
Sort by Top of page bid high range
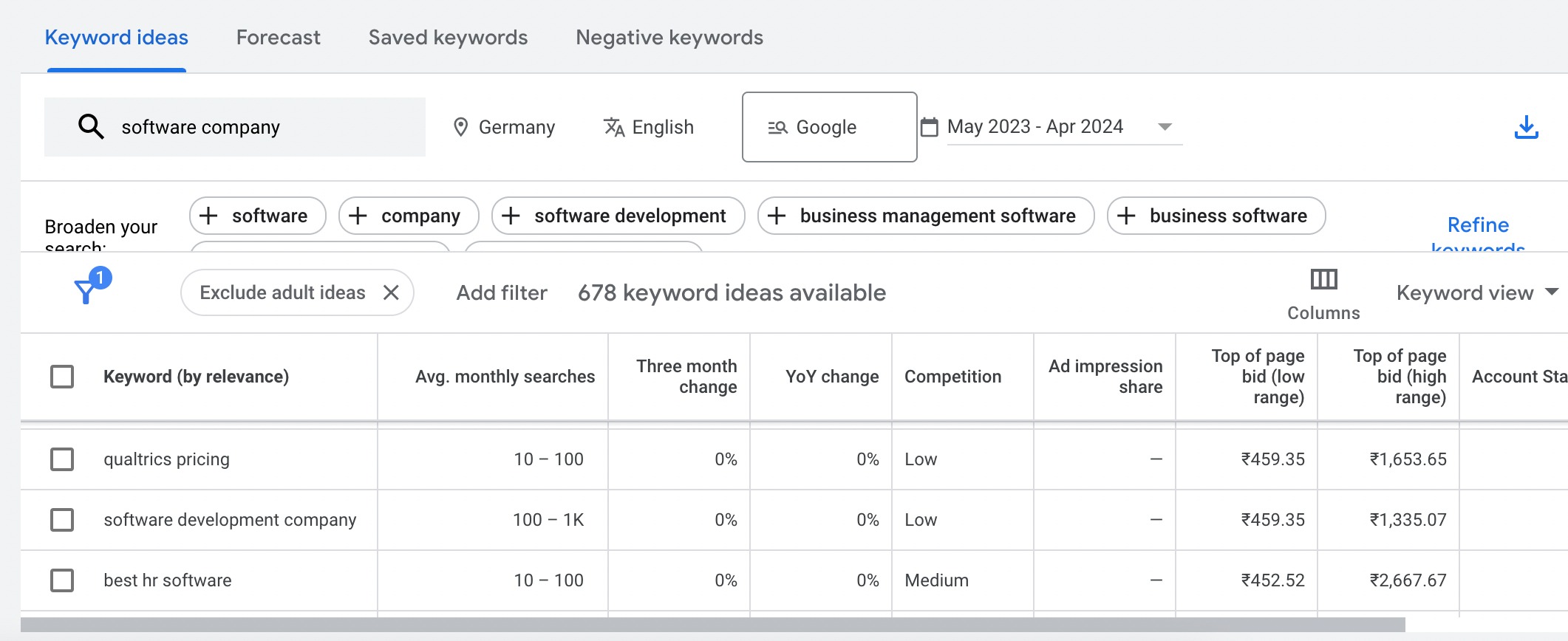[x=1400, y=377]
